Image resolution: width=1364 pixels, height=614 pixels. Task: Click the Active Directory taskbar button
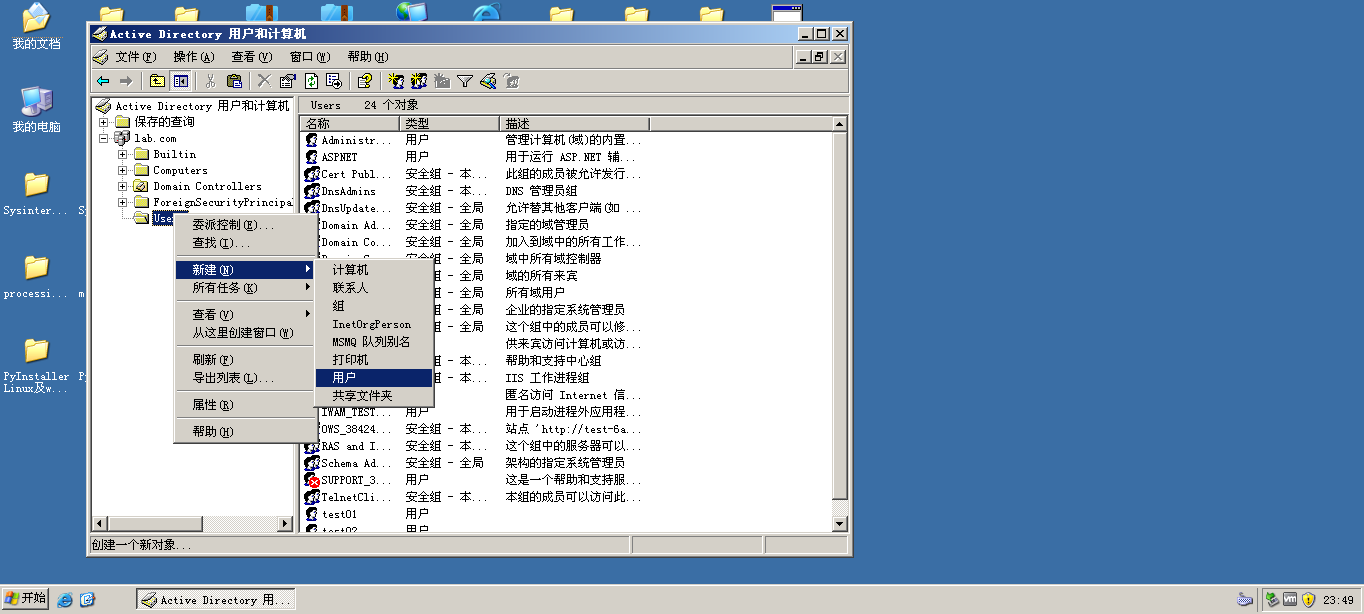click(x=216, y=600)
